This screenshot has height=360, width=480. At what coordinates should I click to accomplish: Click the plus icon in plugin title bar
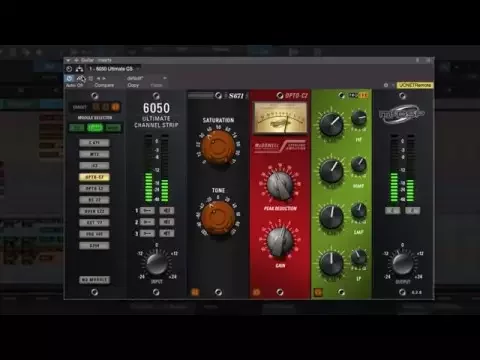pos(76,60)
